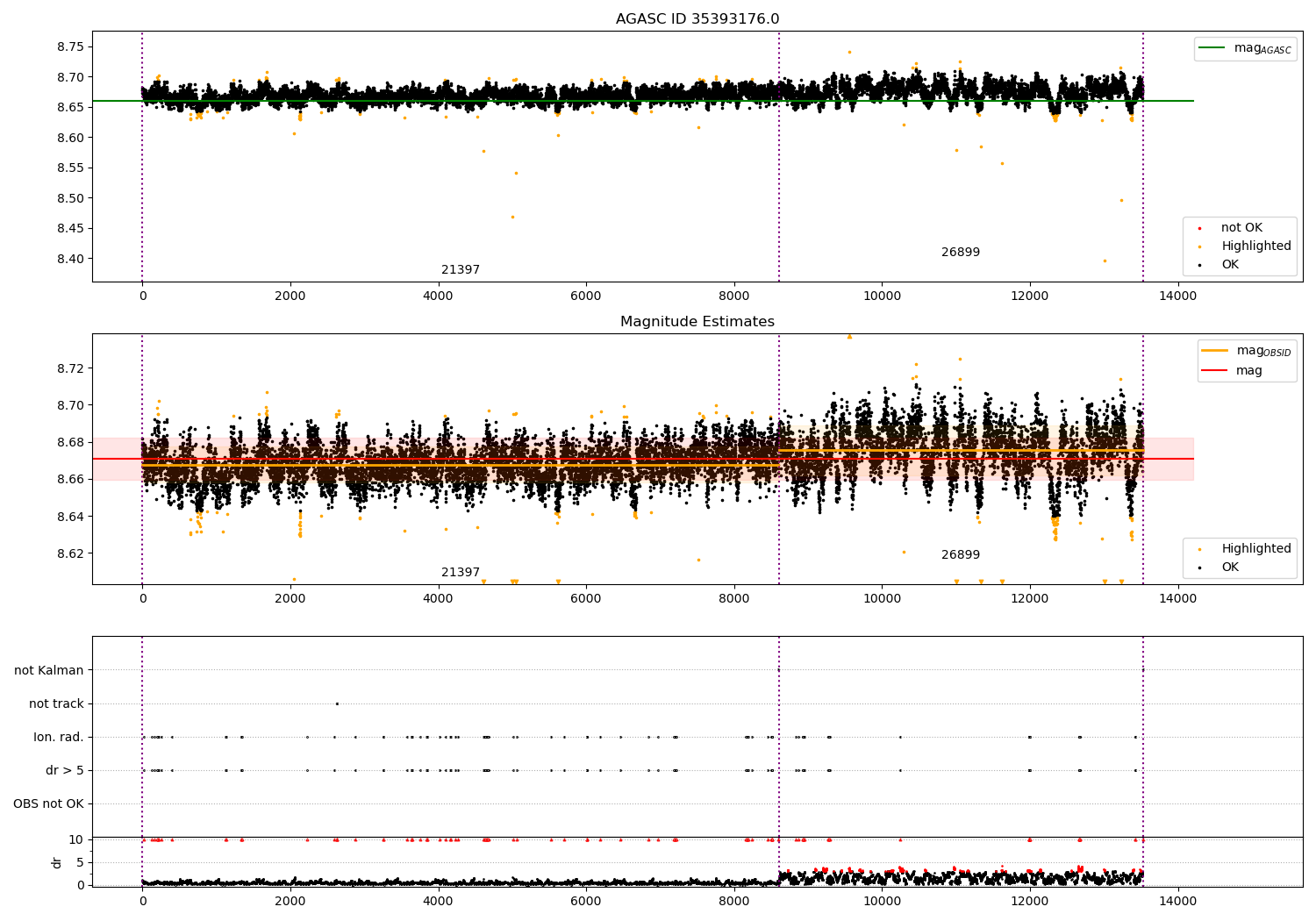The height and width of the screenshot is (921, 1316).
Task: Click the 'AGASC ID 35393176.0' plot title
Action: coord(697,19)
